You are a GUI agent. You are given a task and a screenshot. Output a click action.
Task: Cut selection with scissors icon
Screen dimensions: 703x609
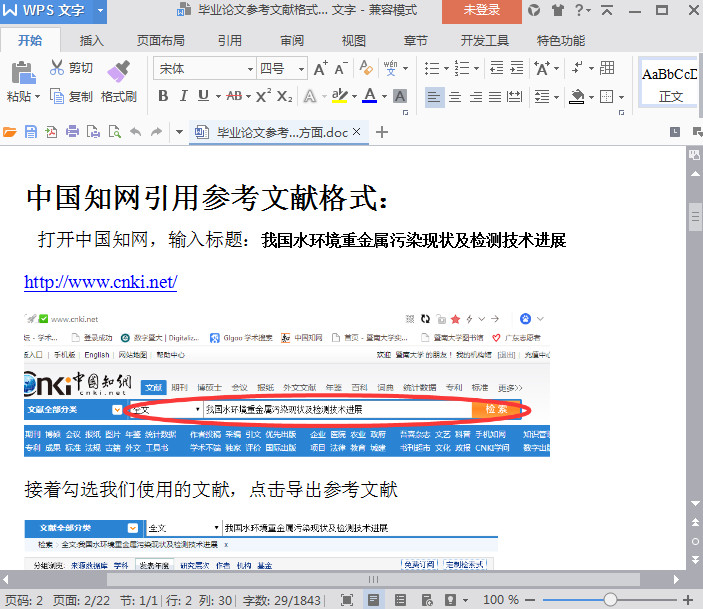57,68
